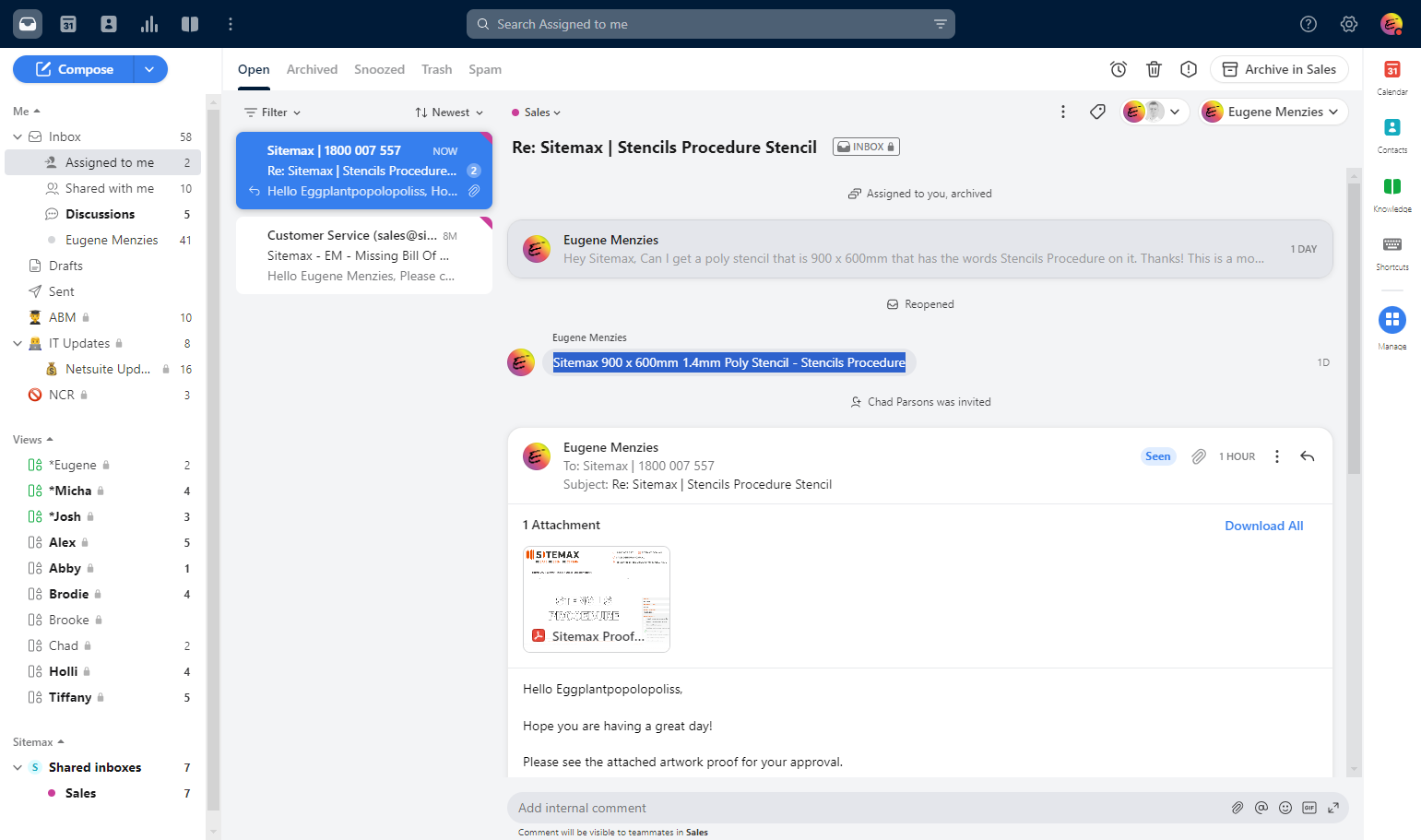Attach a file to the internal comment

pos(1237,808)
